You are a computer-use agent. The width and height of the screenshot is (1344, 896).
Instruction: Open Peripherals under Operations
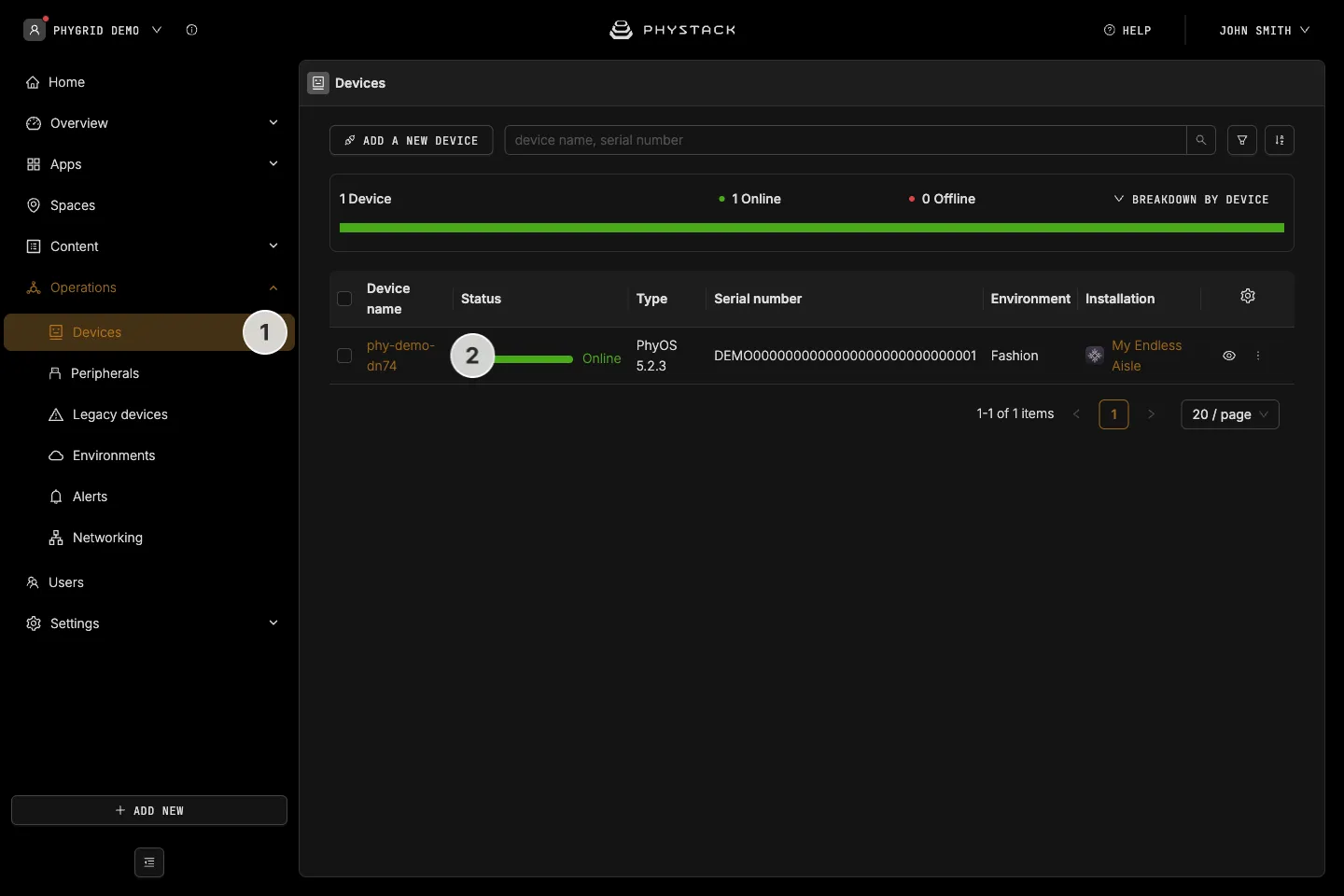[x=149, y=373]
